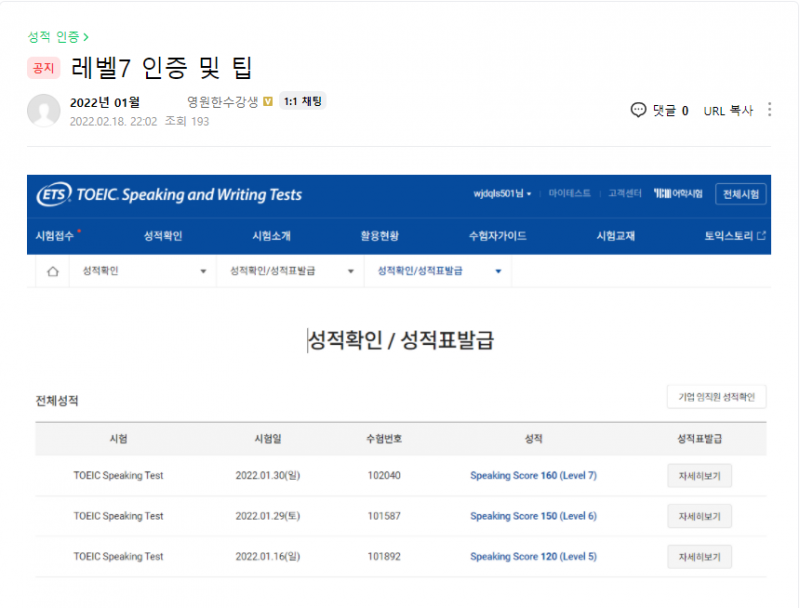Open Speaking Score 160 (Level 7) link
Screen dimensions: 800x608
click(x=533, y=475)
